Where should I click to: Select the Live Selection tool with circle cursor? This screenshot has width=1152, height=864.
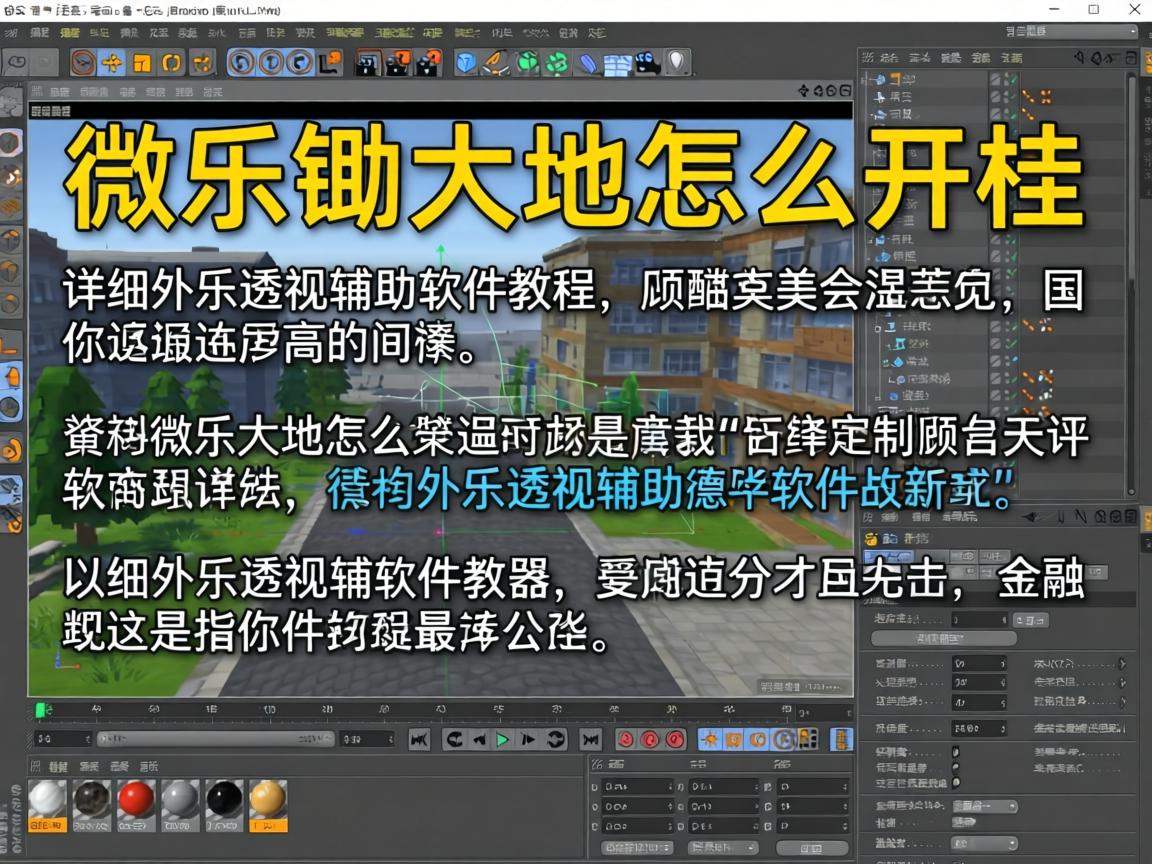tap(82, 63)
